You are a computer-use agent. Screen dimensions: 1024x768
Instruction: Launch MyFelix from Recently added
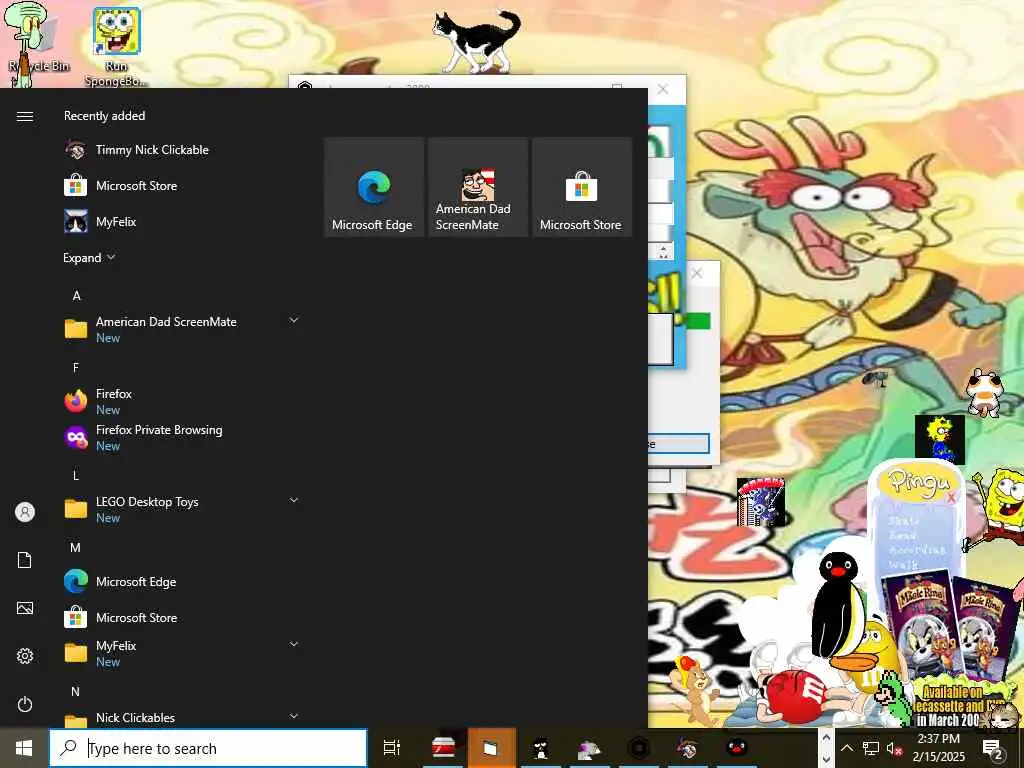point(180,221)
